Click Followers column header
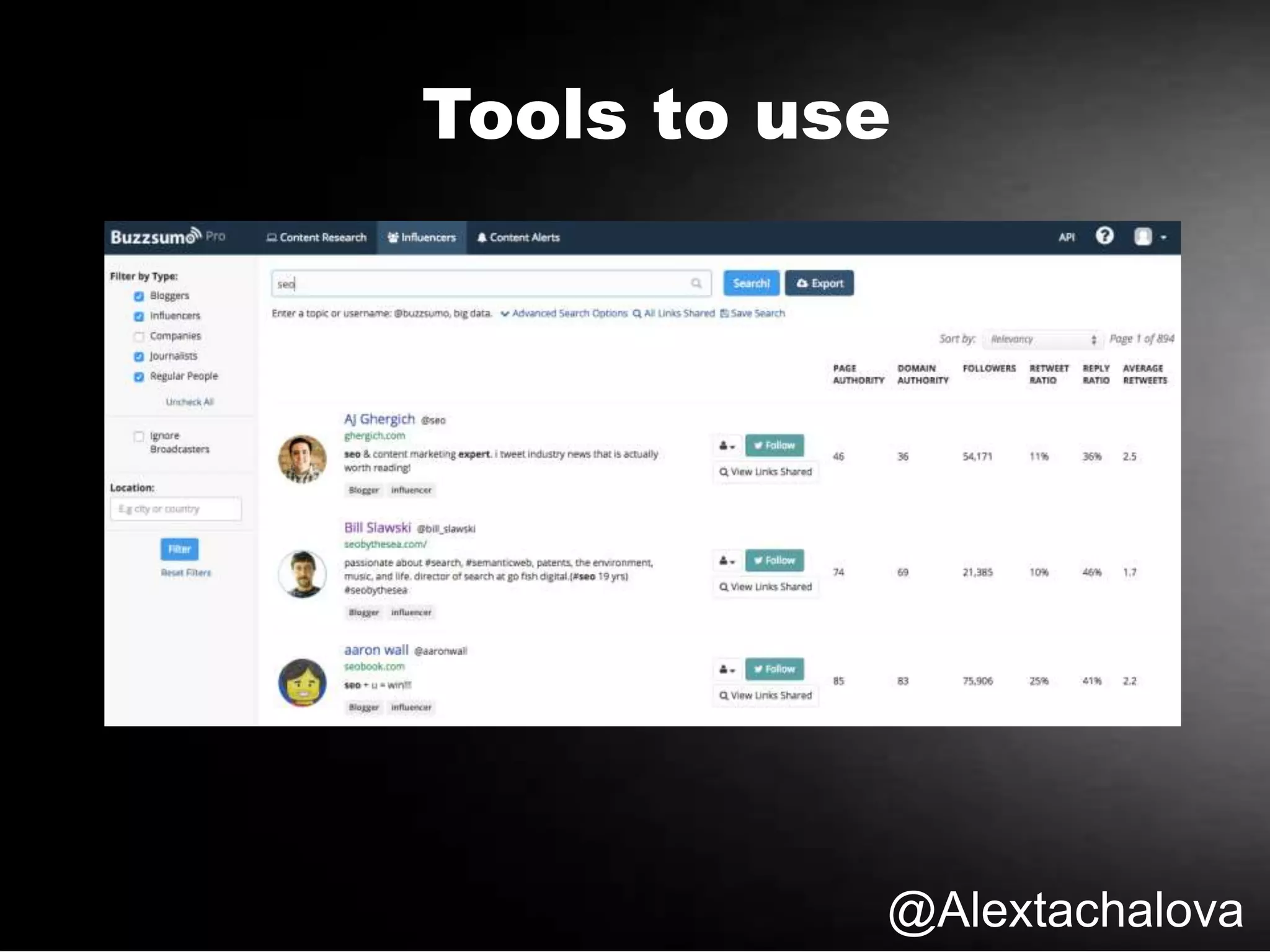The height and width of the screenshot is (952, 1270). click(989, 369)
